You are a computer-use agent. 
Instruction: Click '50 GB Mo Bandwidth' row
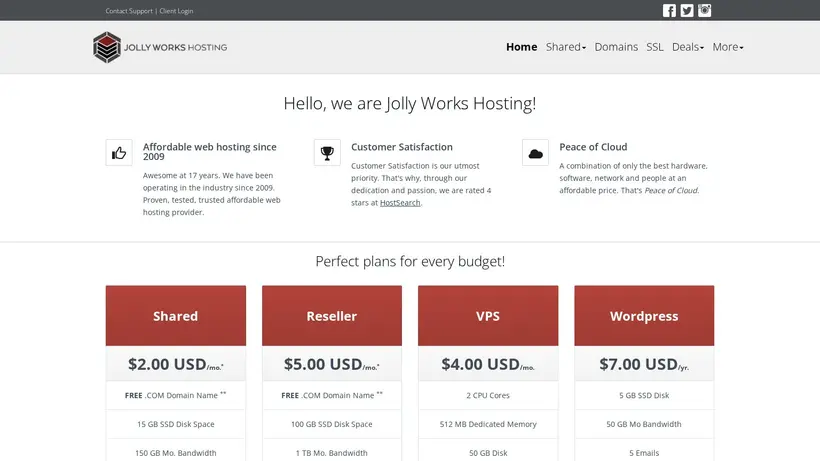[x=644, y=424]
